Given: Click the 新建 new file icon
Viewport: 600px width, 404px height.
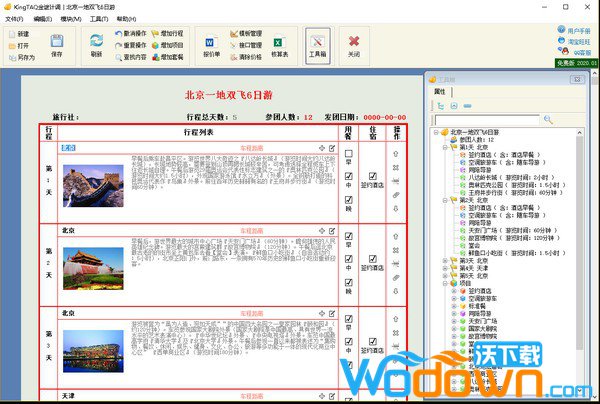Looking at the screenshot, I should click(x=12, y=34).
